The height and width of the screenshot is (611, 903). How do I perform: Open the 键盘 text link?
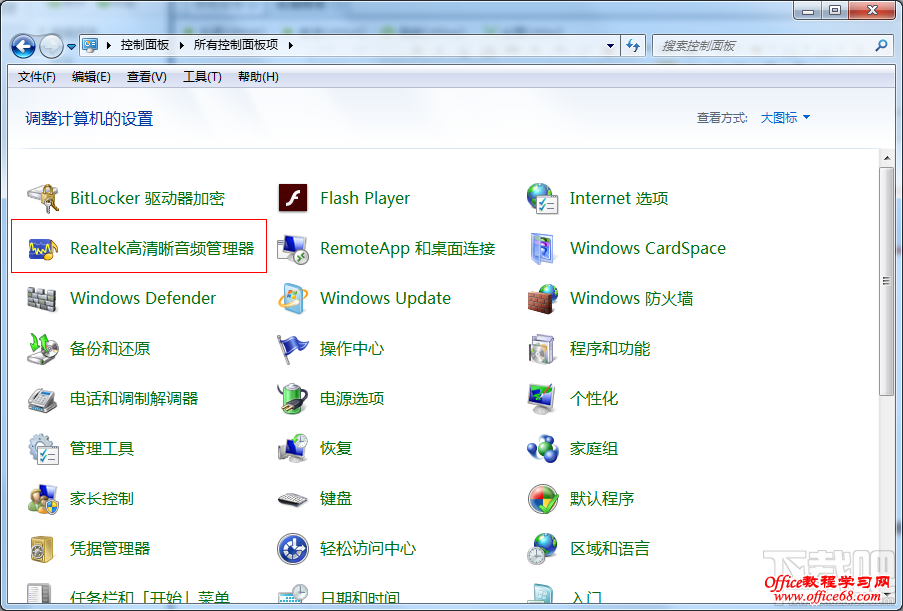click(x=336, y=499)
